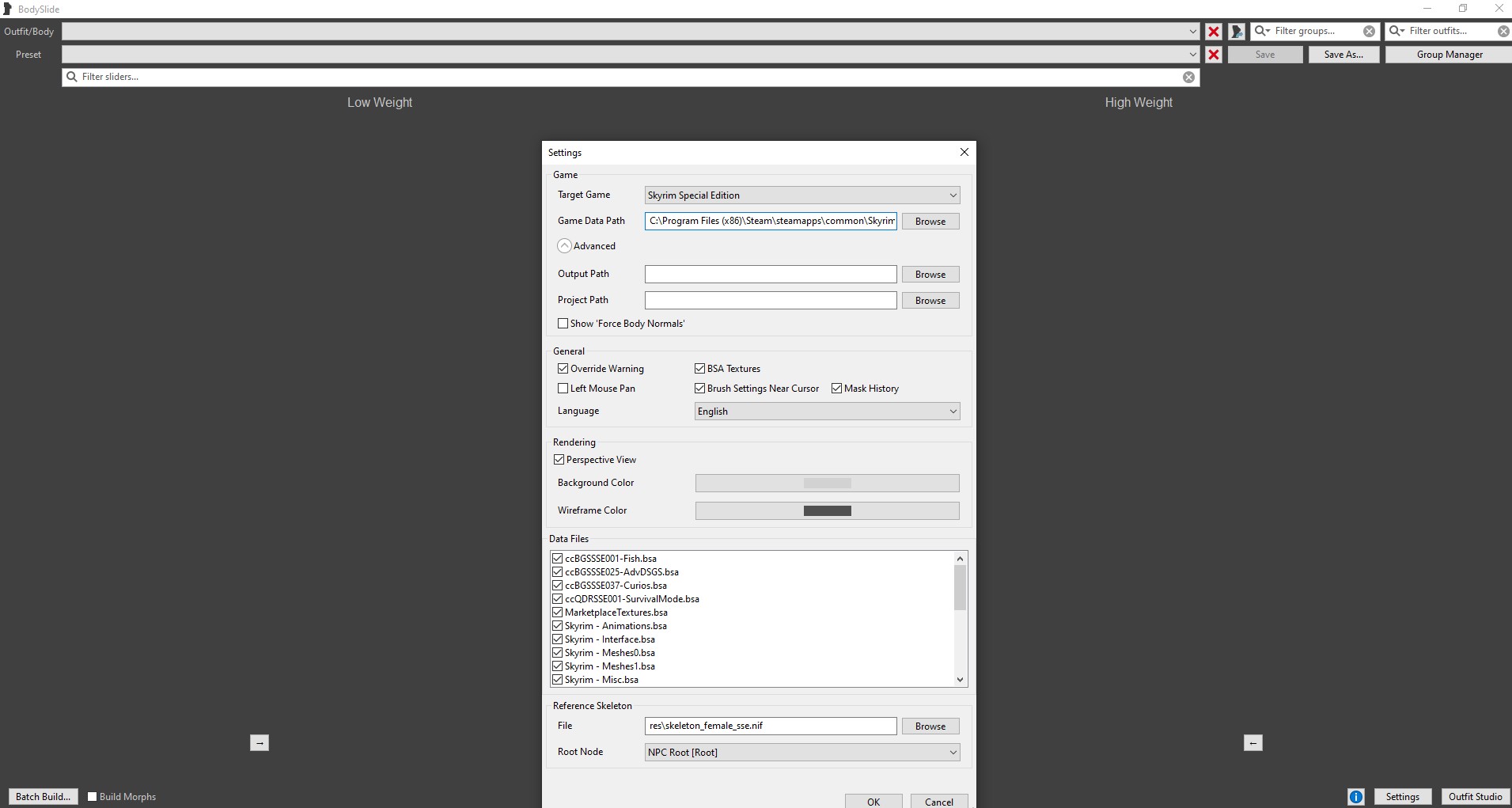This screenshot has height=808, width=1512.
Task: Clear the Filter outfits search field
Action: tap(1503, 32)
